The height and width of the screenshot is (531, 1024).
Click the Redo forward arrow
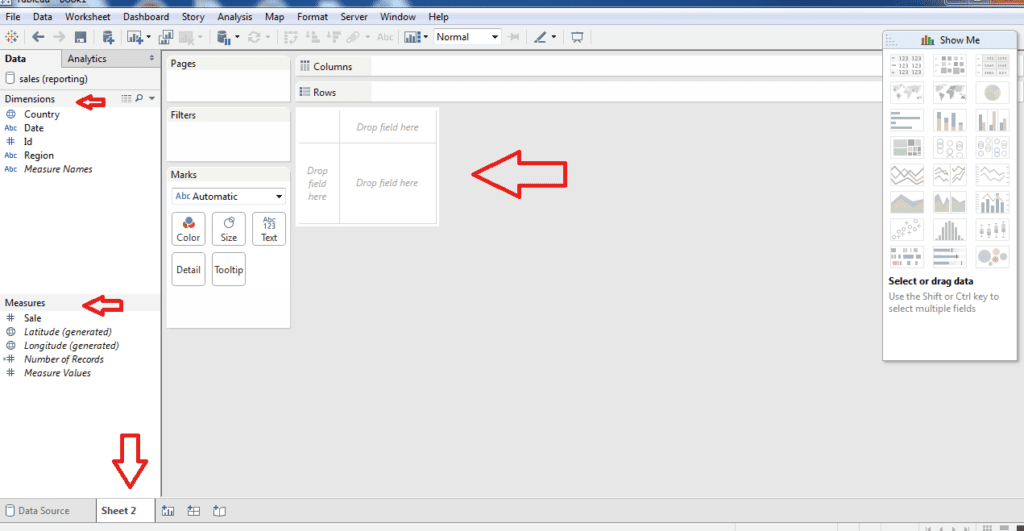coord(59,37)
